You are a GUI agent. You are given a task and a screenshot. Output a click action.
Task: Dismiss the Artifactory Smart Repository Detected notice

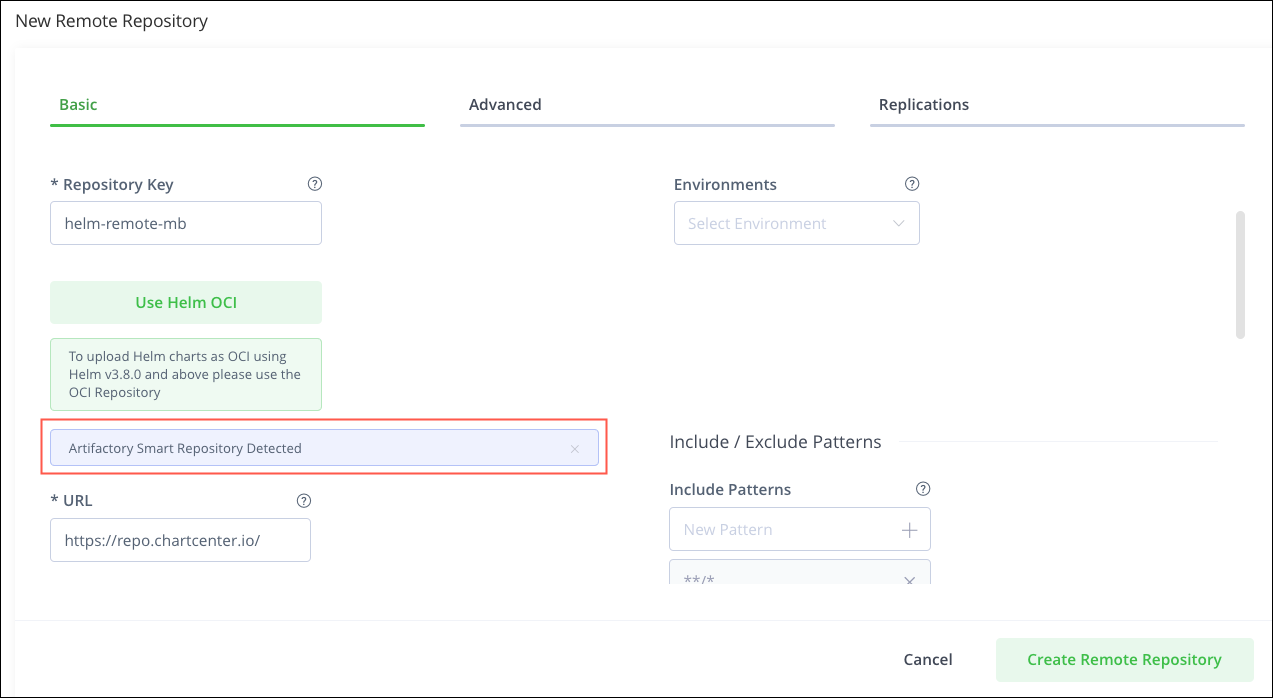coord(575,448)
